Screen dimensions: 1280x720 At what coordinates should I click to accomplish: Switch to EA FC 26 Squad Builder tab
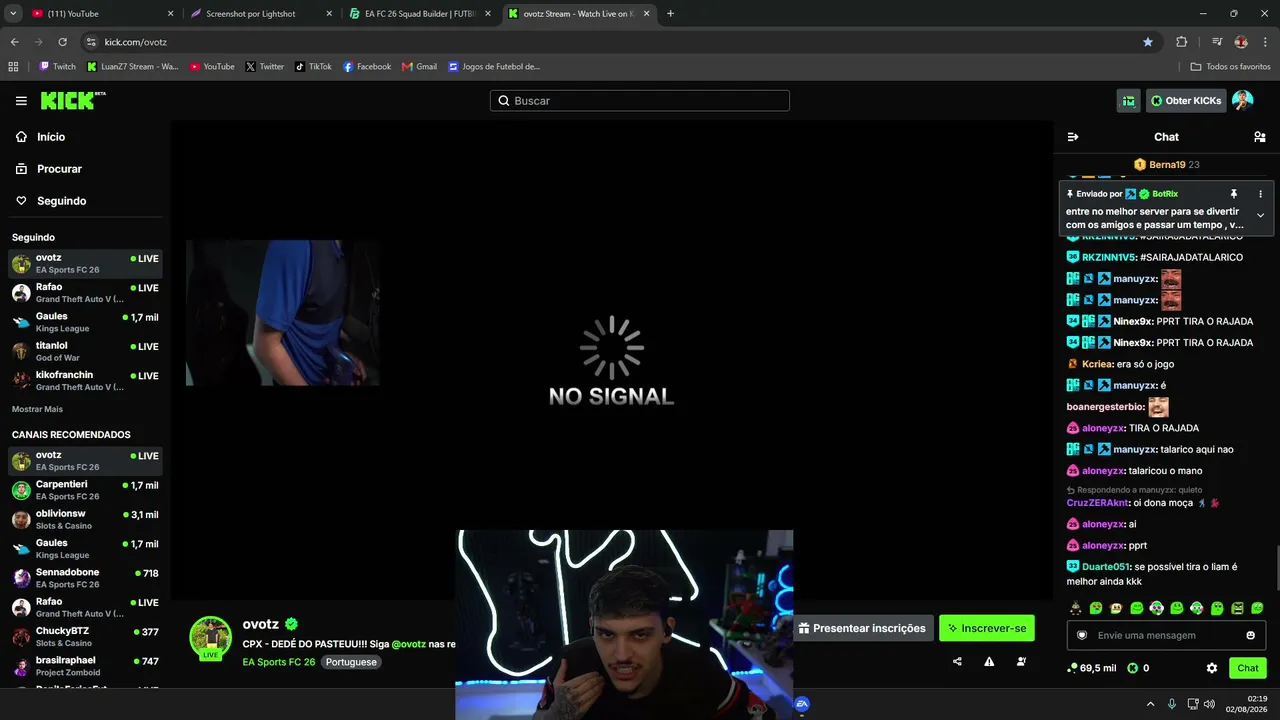(418, 14)
